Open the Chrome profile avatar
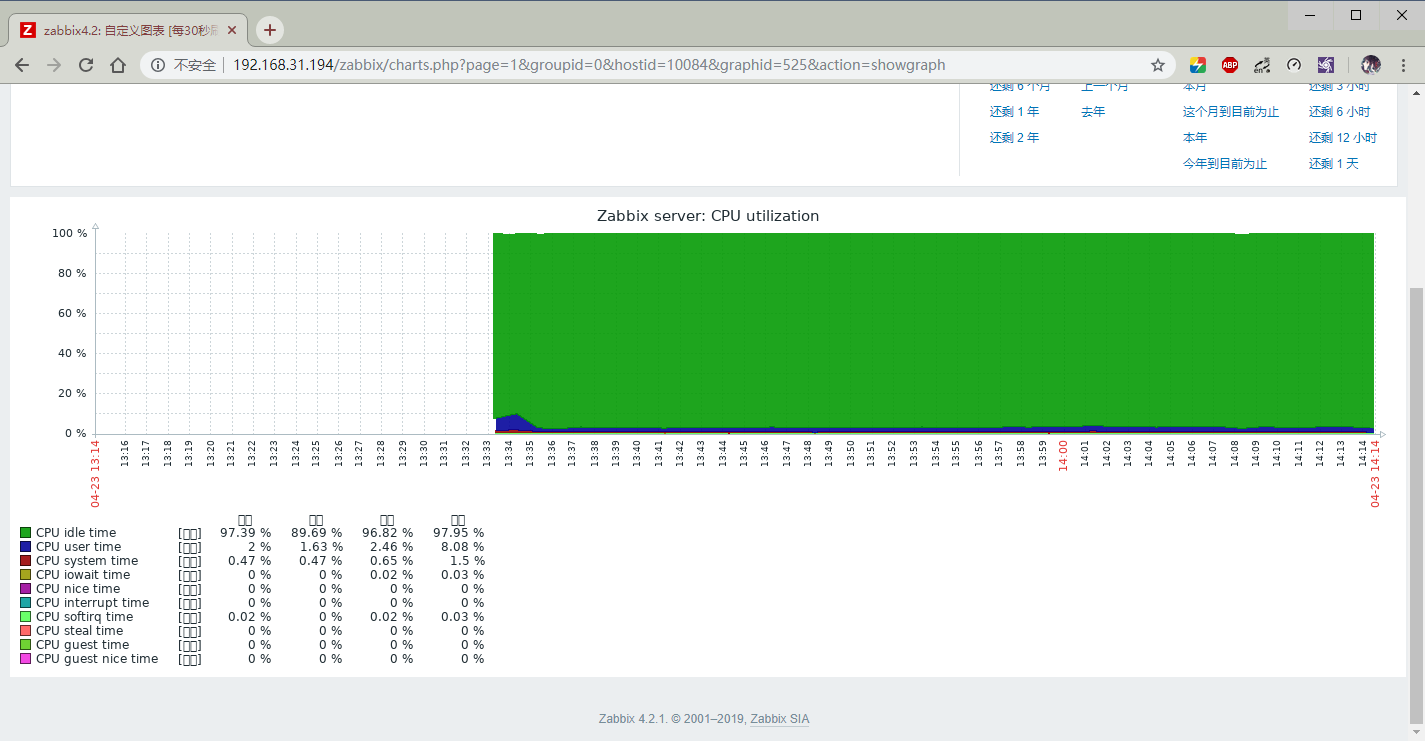Image resolution: width=1425 pixels, height=741 pixels. click(x=1371, y=65)
